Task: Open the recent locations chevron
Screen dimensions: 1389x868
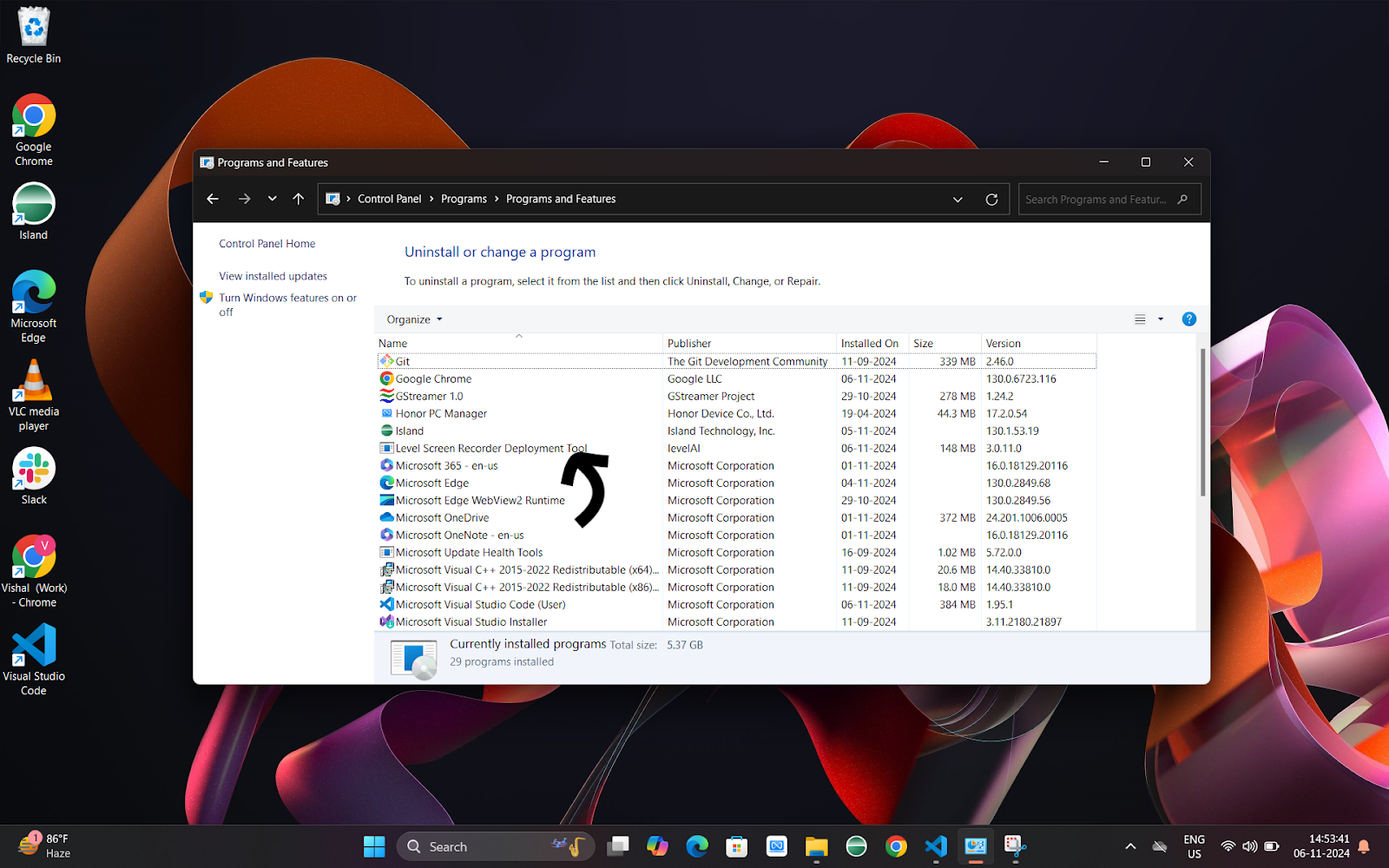Action: click(272, 199)
